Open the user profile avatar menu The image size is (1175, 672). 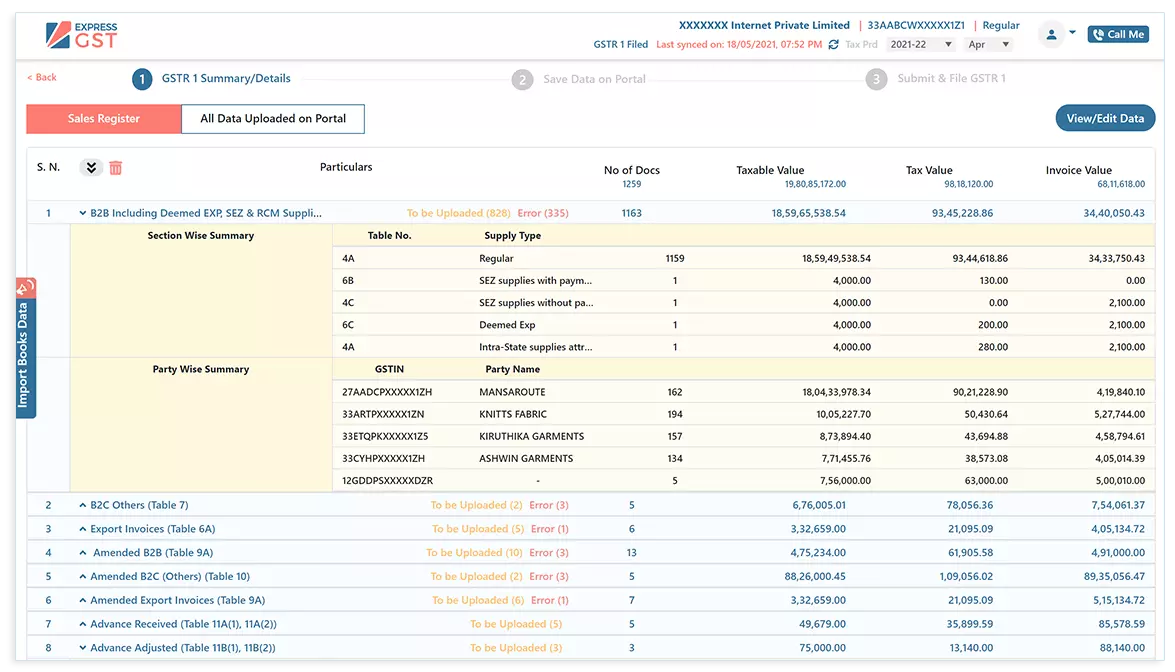click(x=1051, y=34)
